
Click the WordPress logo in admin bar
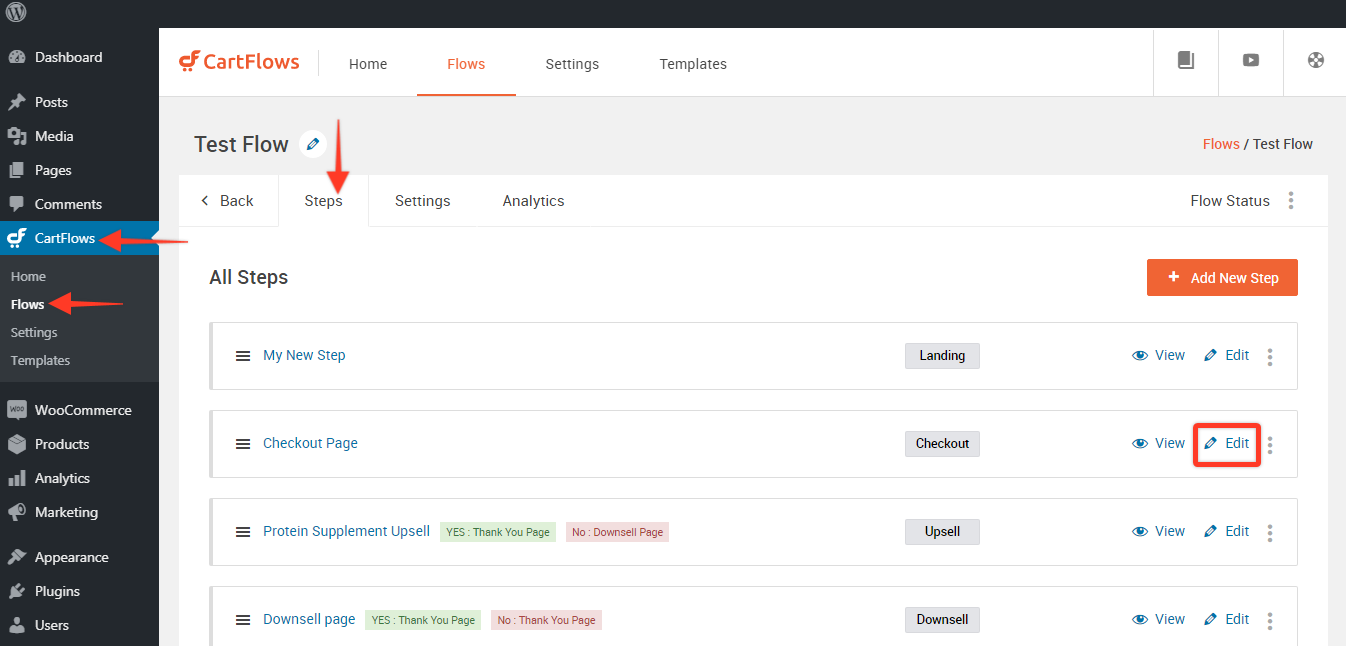click(x=16, y=13)
